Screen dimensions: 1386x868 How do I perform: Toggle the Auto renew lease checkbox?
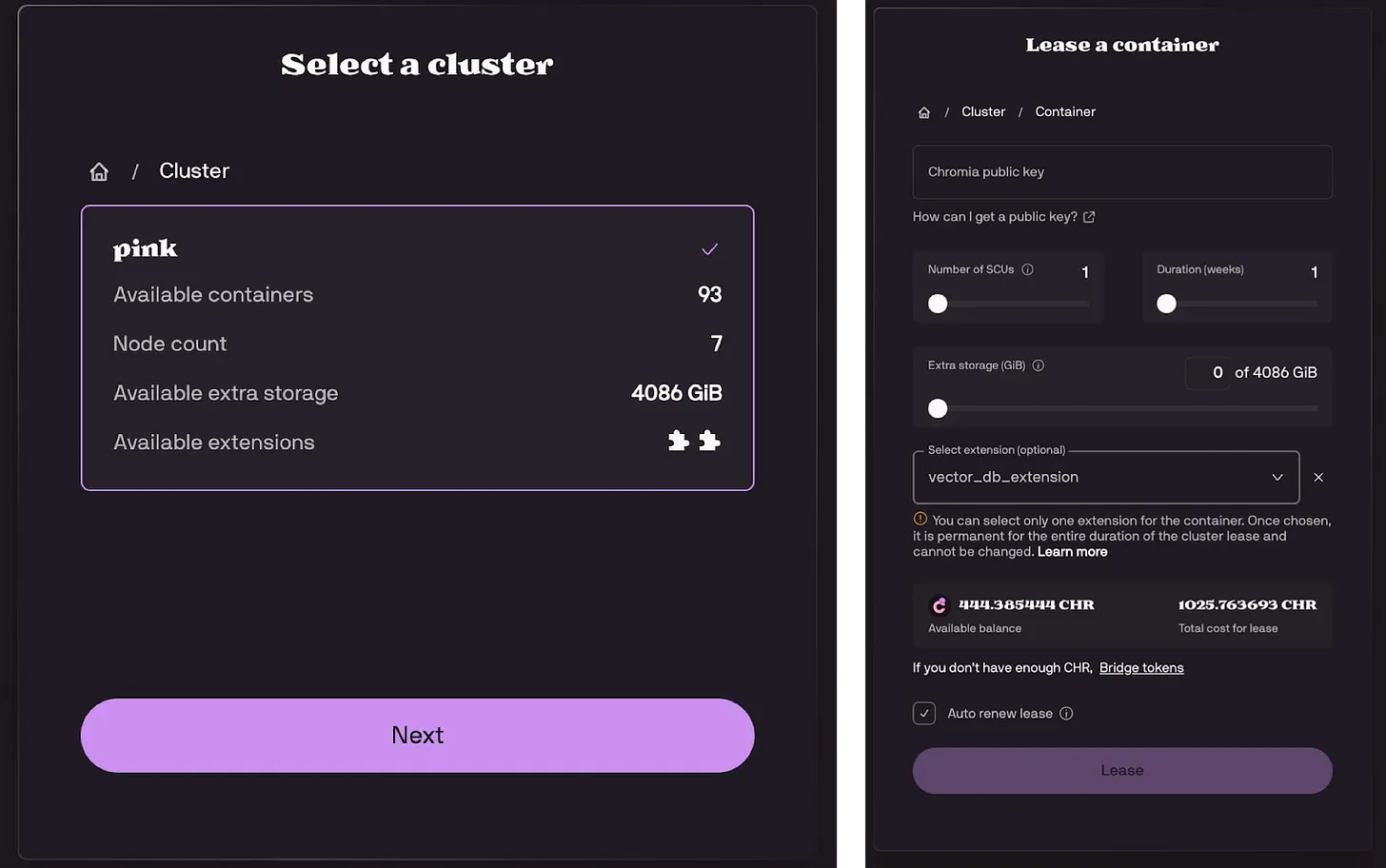click(x=924, y=713)
